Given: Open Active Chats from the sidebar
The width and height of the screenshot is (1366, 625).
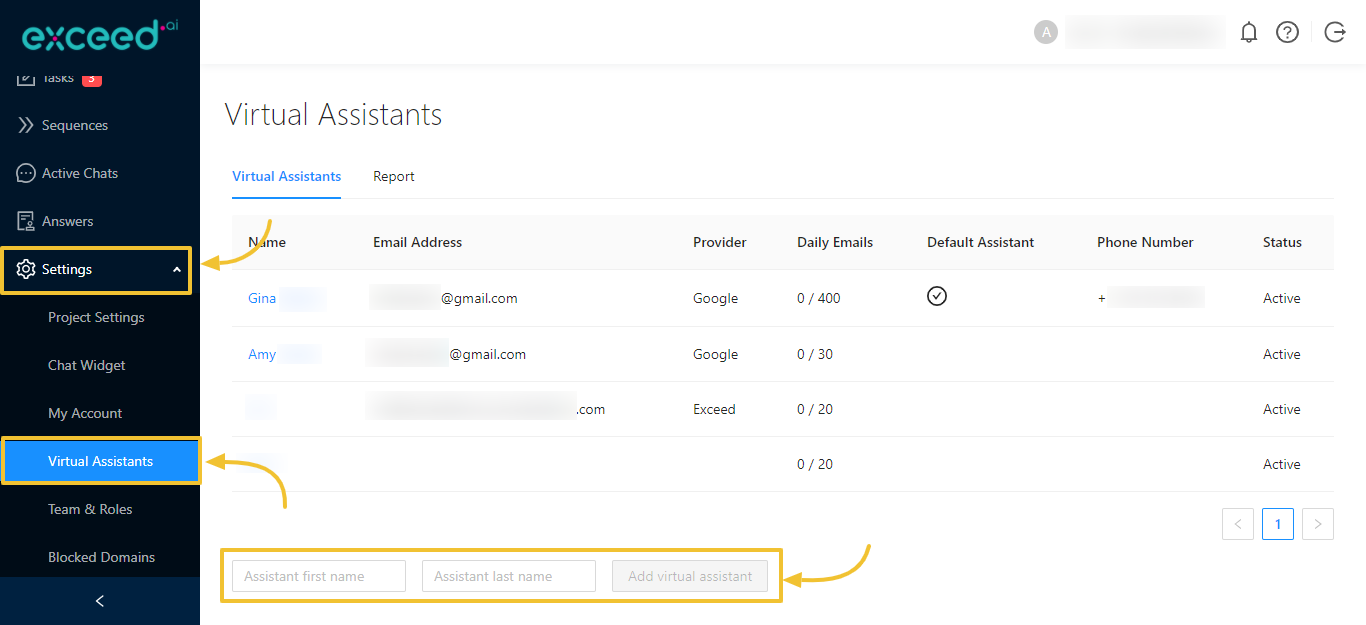Looking at the screenshot, I should pyautogui.click(x=79, y=173).
